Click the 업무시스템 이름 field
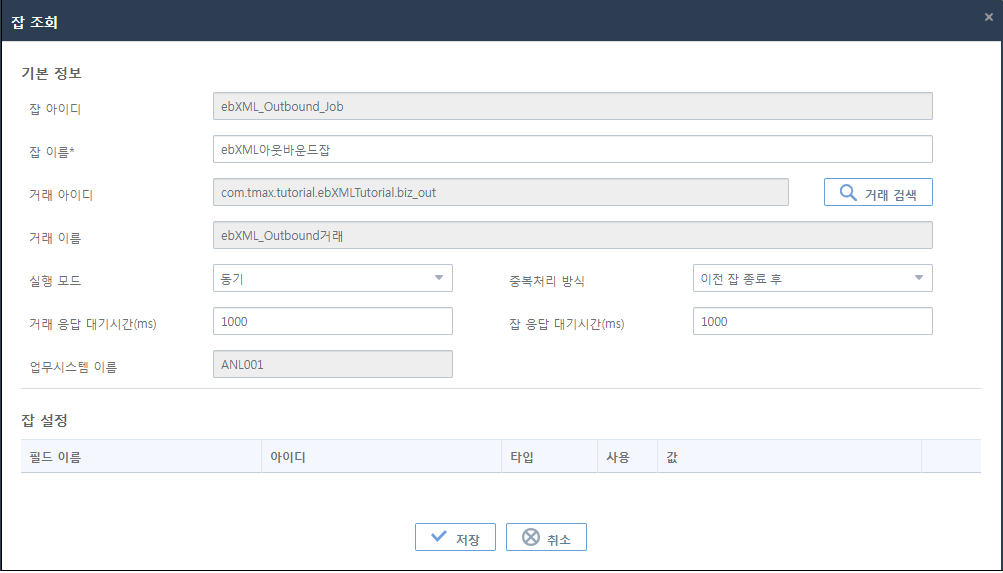The image size is (1003, 573). (333, 364)
